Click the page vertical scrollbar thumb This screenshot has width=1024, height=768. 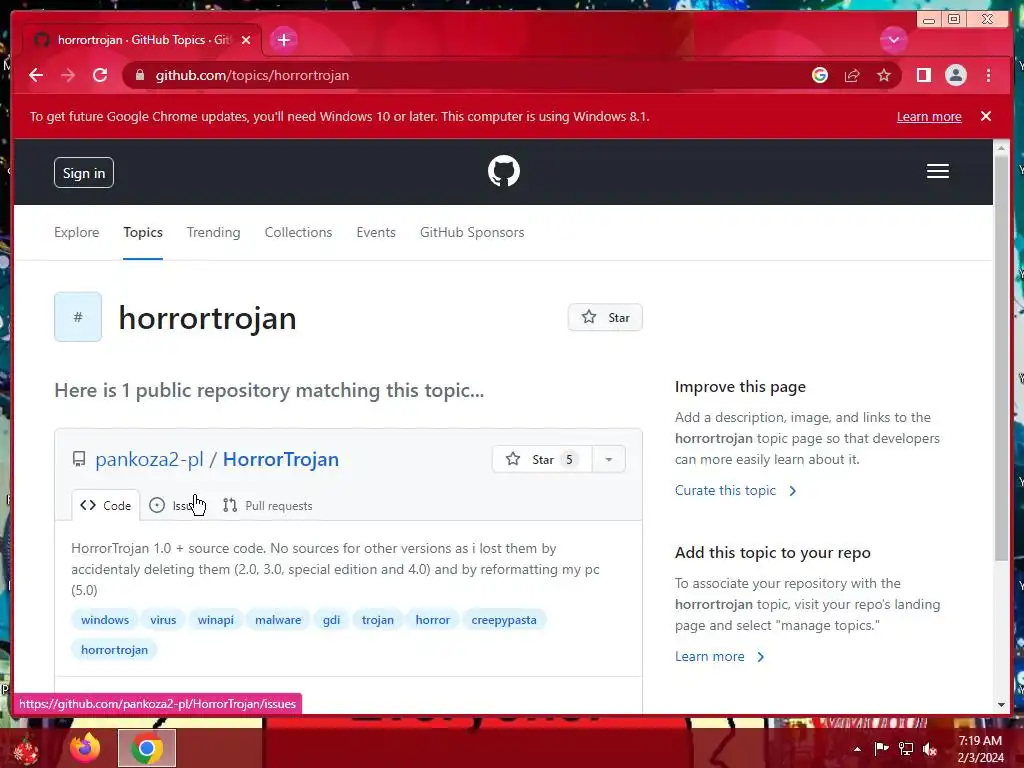tap(1001, 358)
